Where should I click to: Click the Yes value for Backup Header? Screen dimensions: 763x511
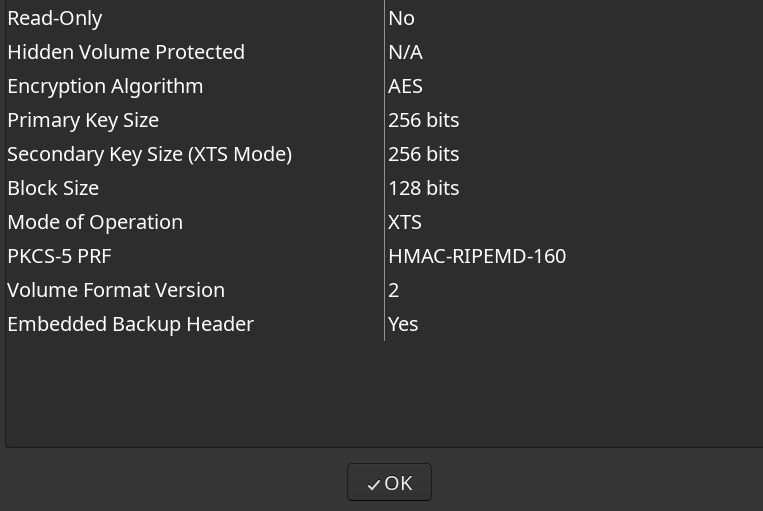pos(403,325)
